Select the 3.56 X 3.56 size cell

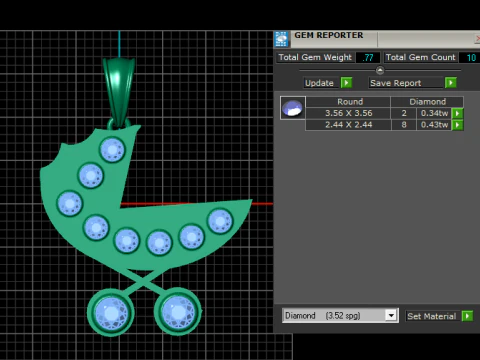point(348,113)
